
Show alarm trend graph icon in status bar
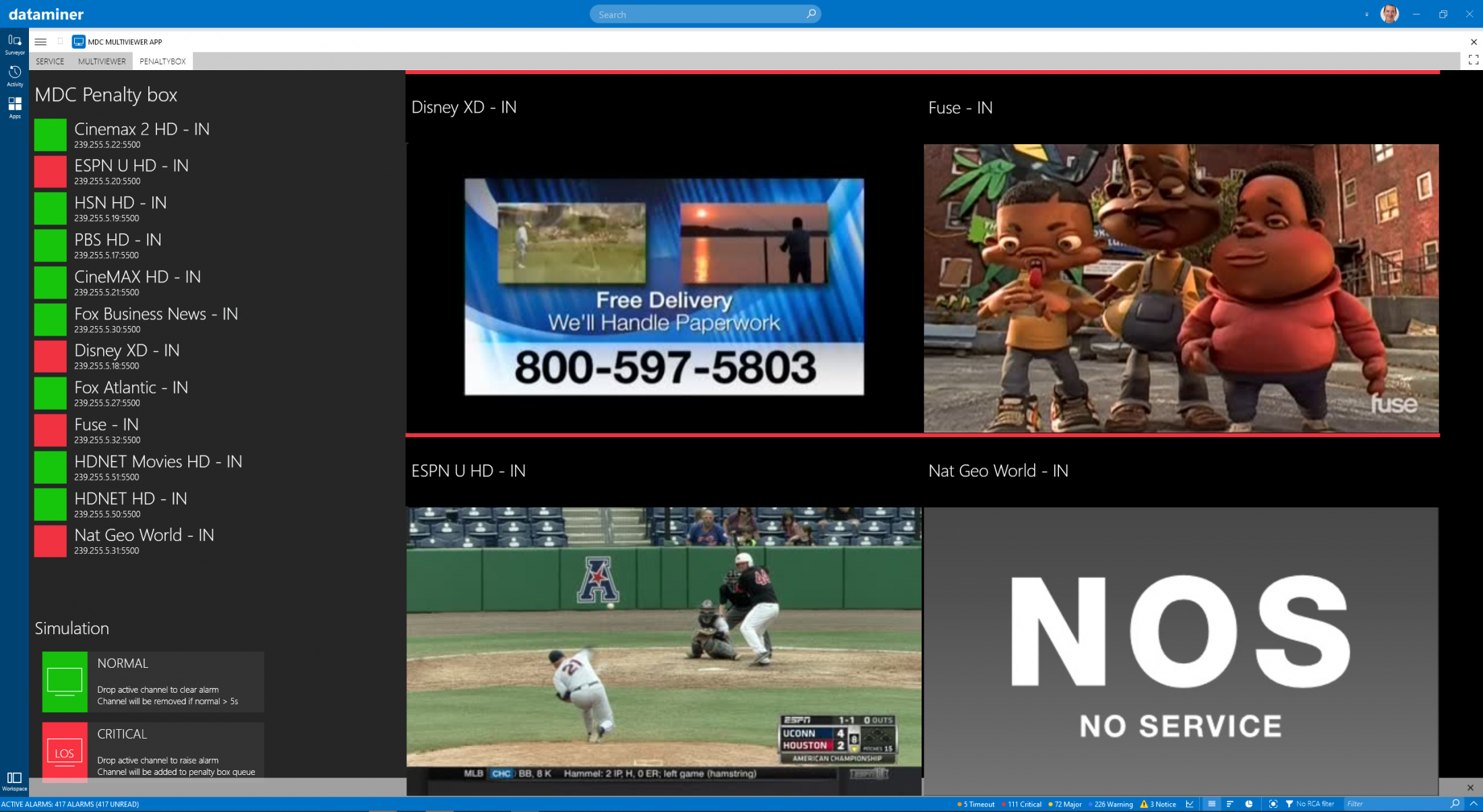[1190, 804]
